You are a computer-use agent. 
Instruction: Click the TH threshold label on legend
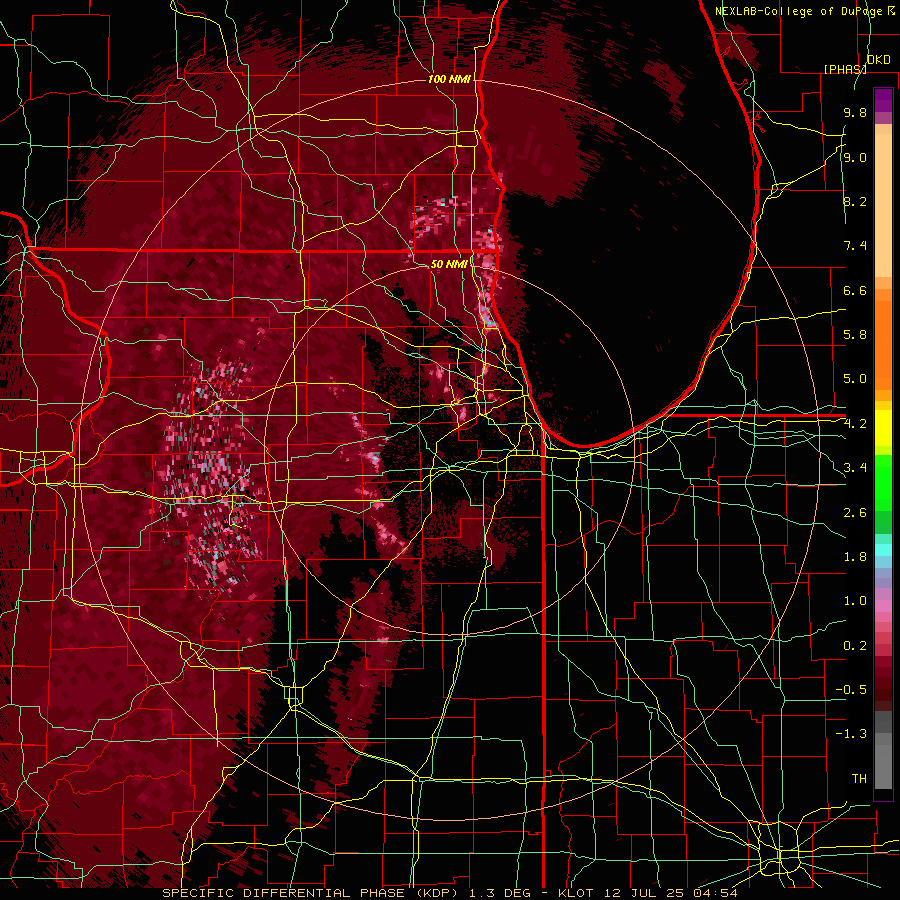pyautogui.click(x=859, y=779)
